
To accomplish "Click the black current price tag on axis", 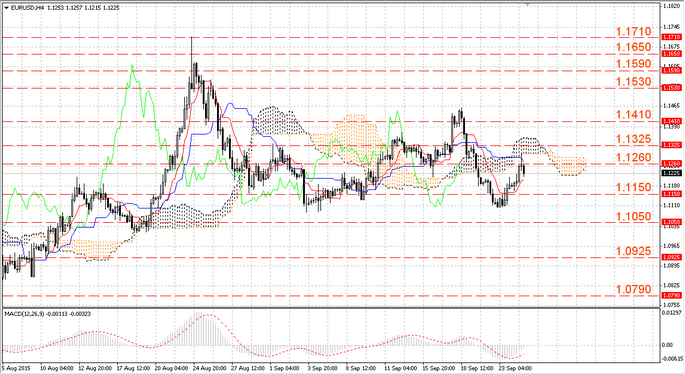I will pyautogui.click(x=671, y=173).
